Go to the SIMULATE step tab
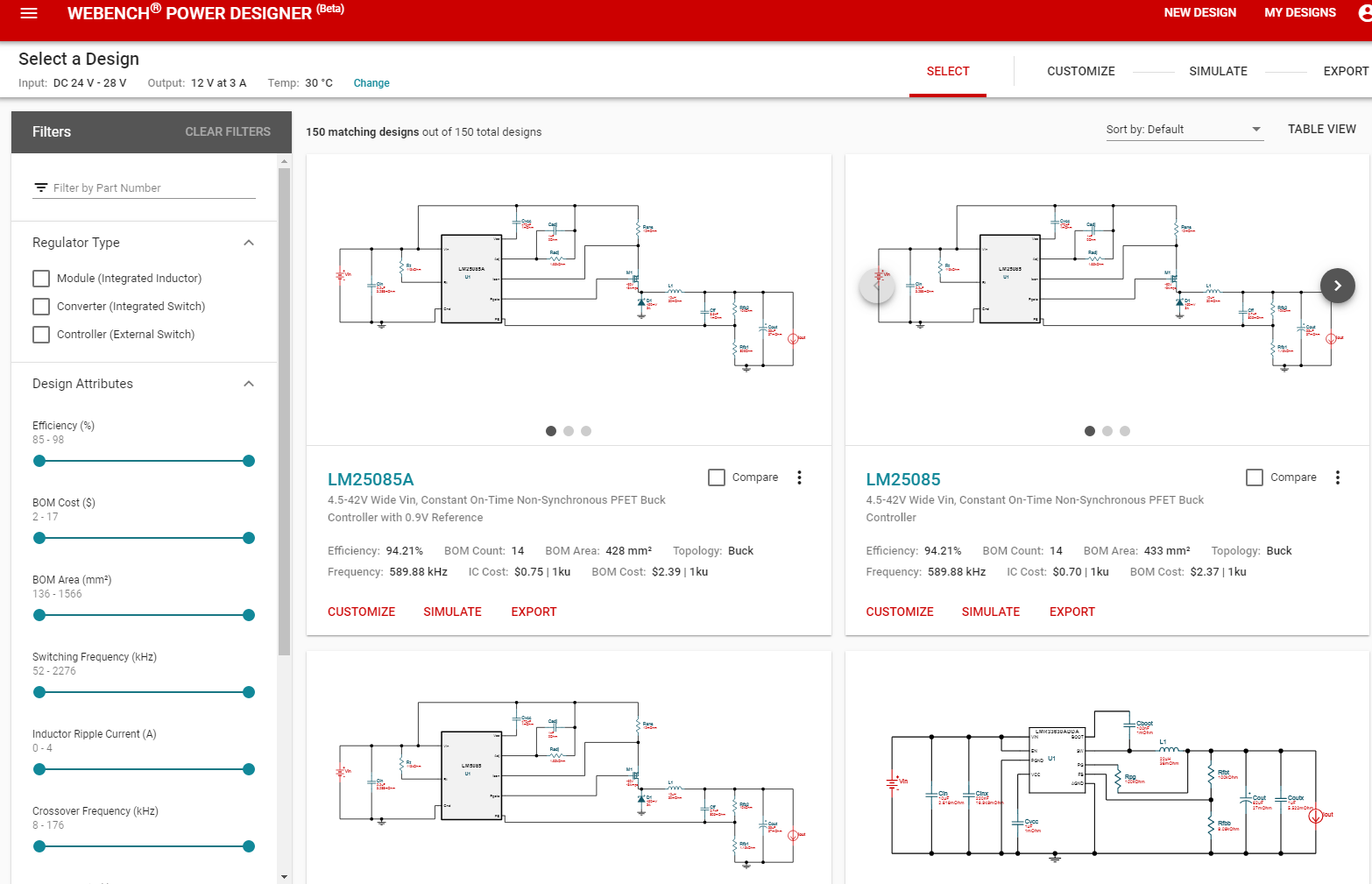 1218,72
